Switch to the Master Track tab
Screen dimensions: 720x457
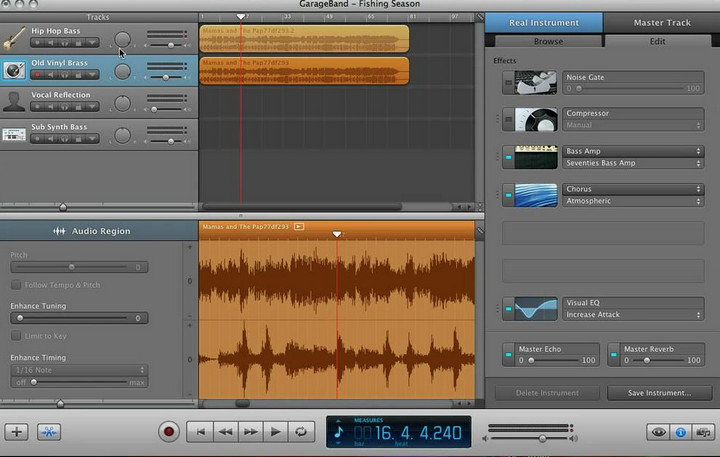(662, 22)
